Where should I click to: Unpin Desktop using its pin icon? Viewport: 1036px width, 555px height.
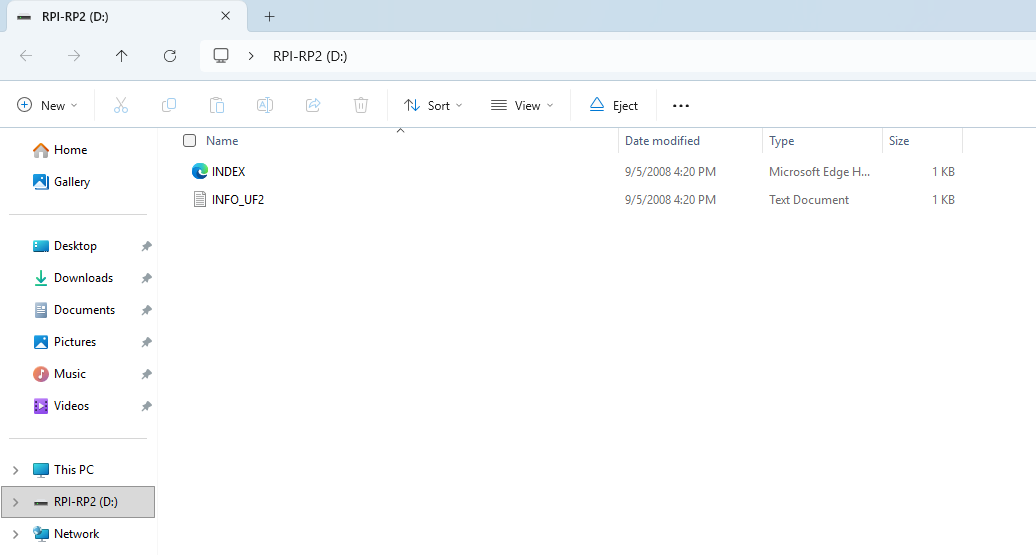pos(146,246)
